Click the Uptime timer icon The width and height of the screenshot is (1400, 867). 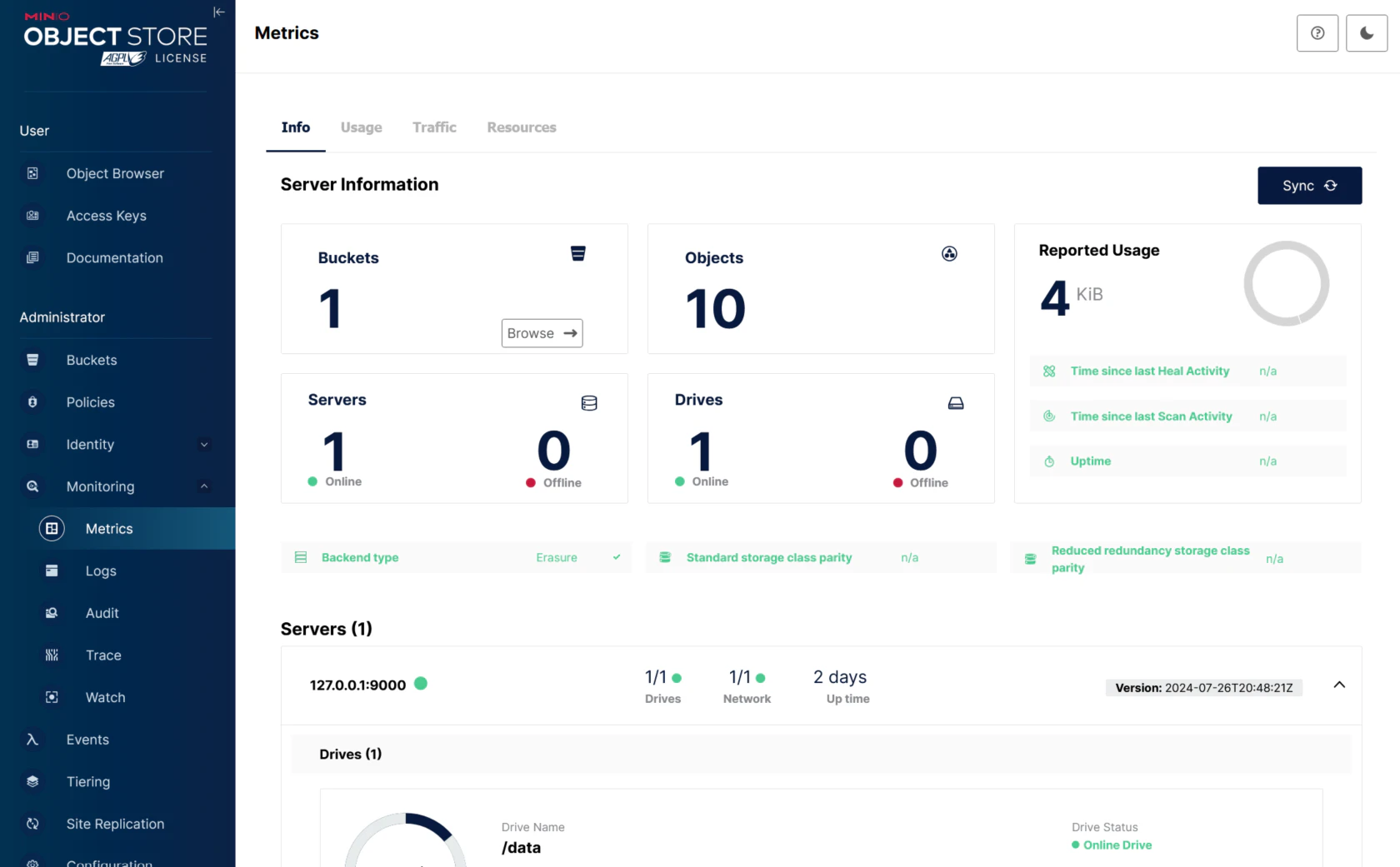coord(1049,461)
